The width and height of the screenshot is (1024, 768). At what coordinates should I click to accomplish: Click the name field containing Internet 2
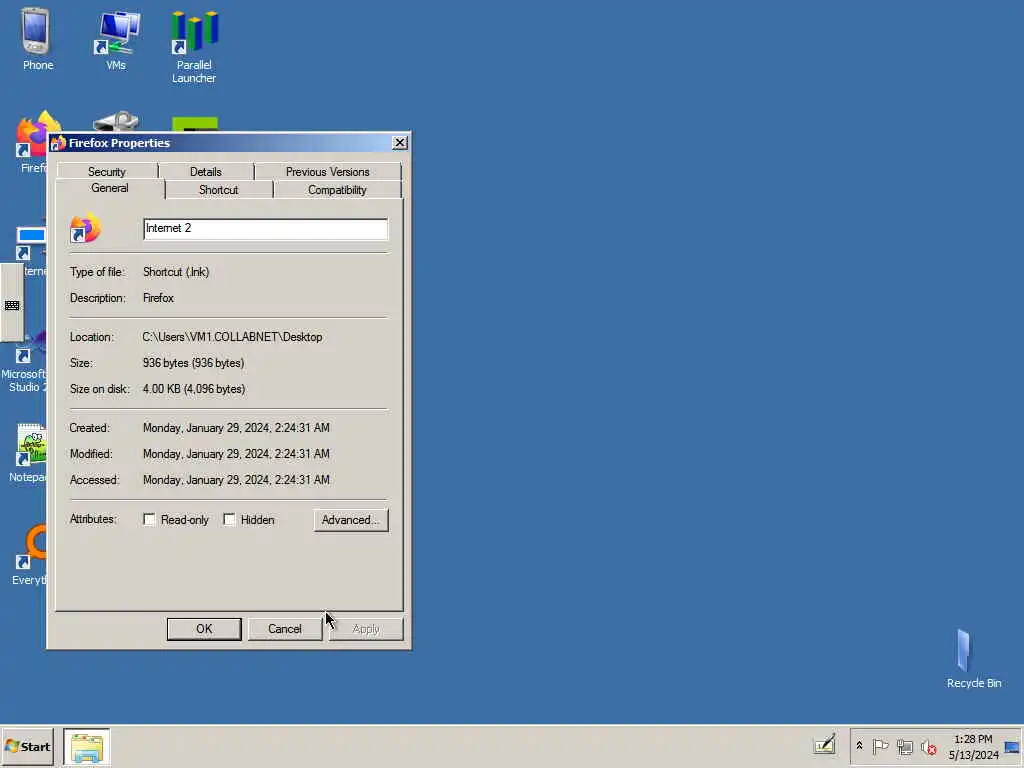point(265,229)
